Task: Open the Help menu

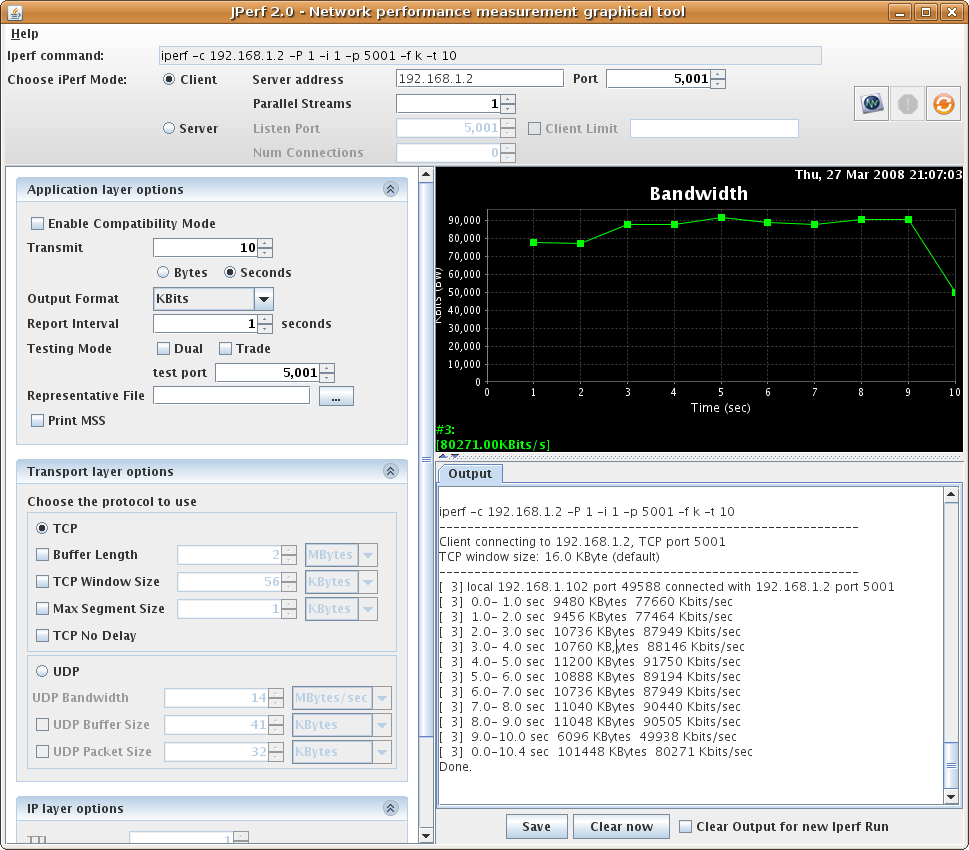Action: pyautogui.click(x=25, y=33)
